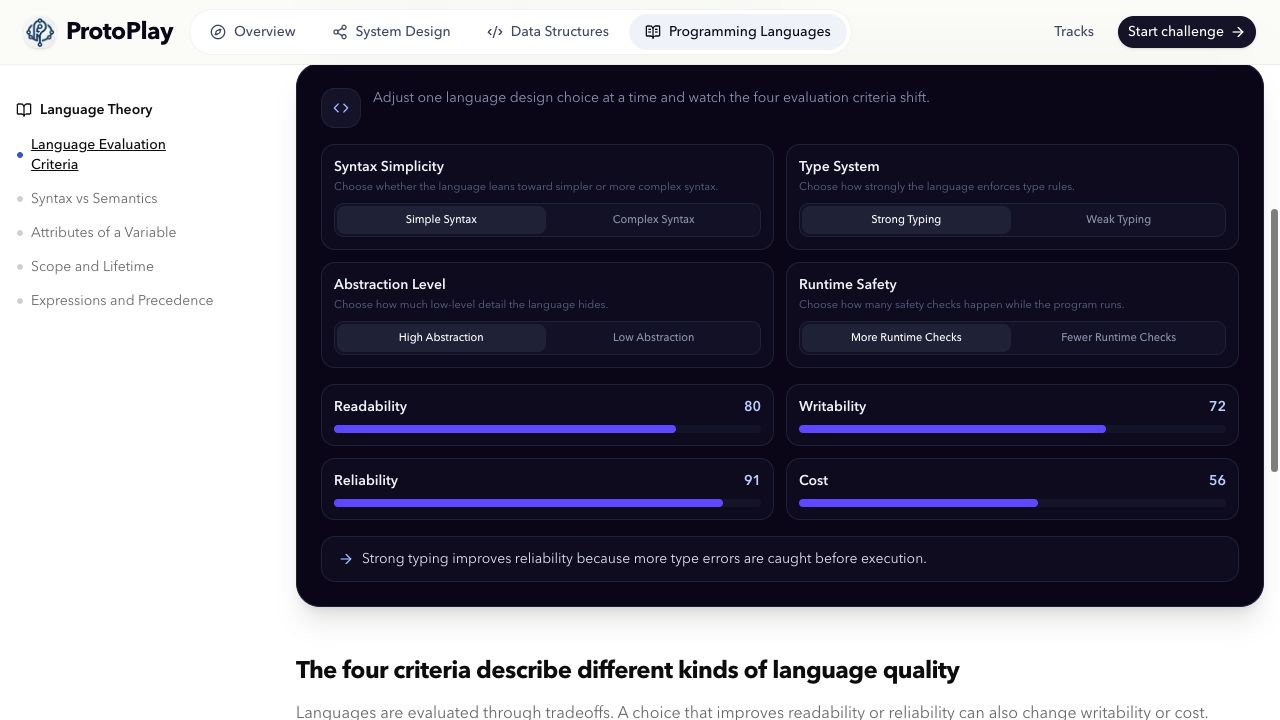Click the Readability progress bar

[x=547, y=429]
